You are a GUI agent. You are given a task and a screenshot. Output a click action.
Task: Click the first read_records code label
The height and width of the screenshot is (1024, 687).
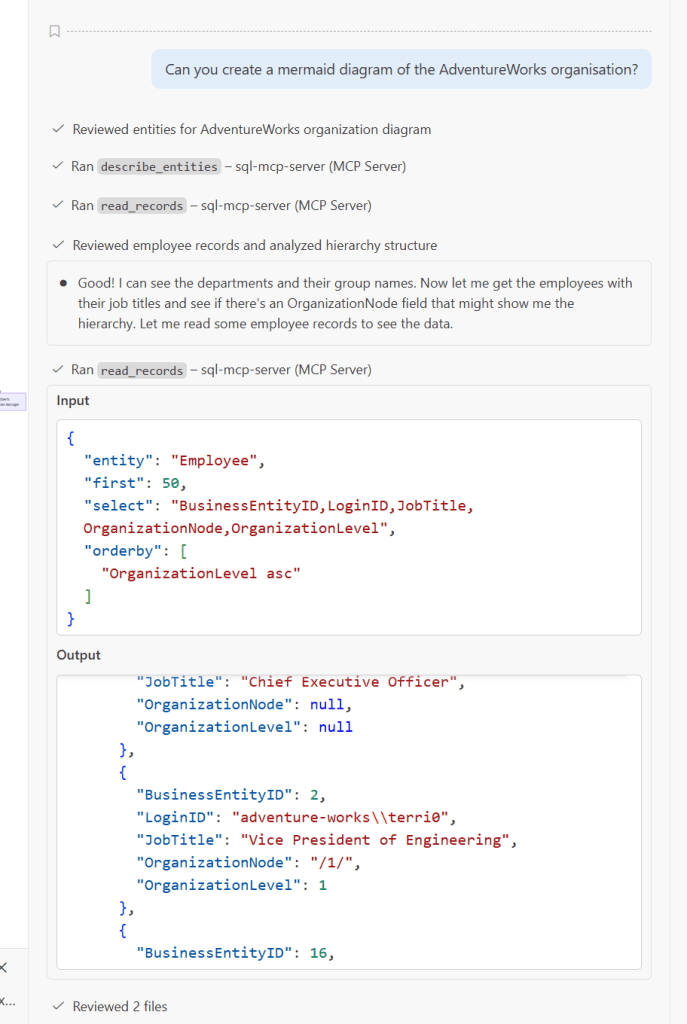pyautogui.click(x=141, y=206)
